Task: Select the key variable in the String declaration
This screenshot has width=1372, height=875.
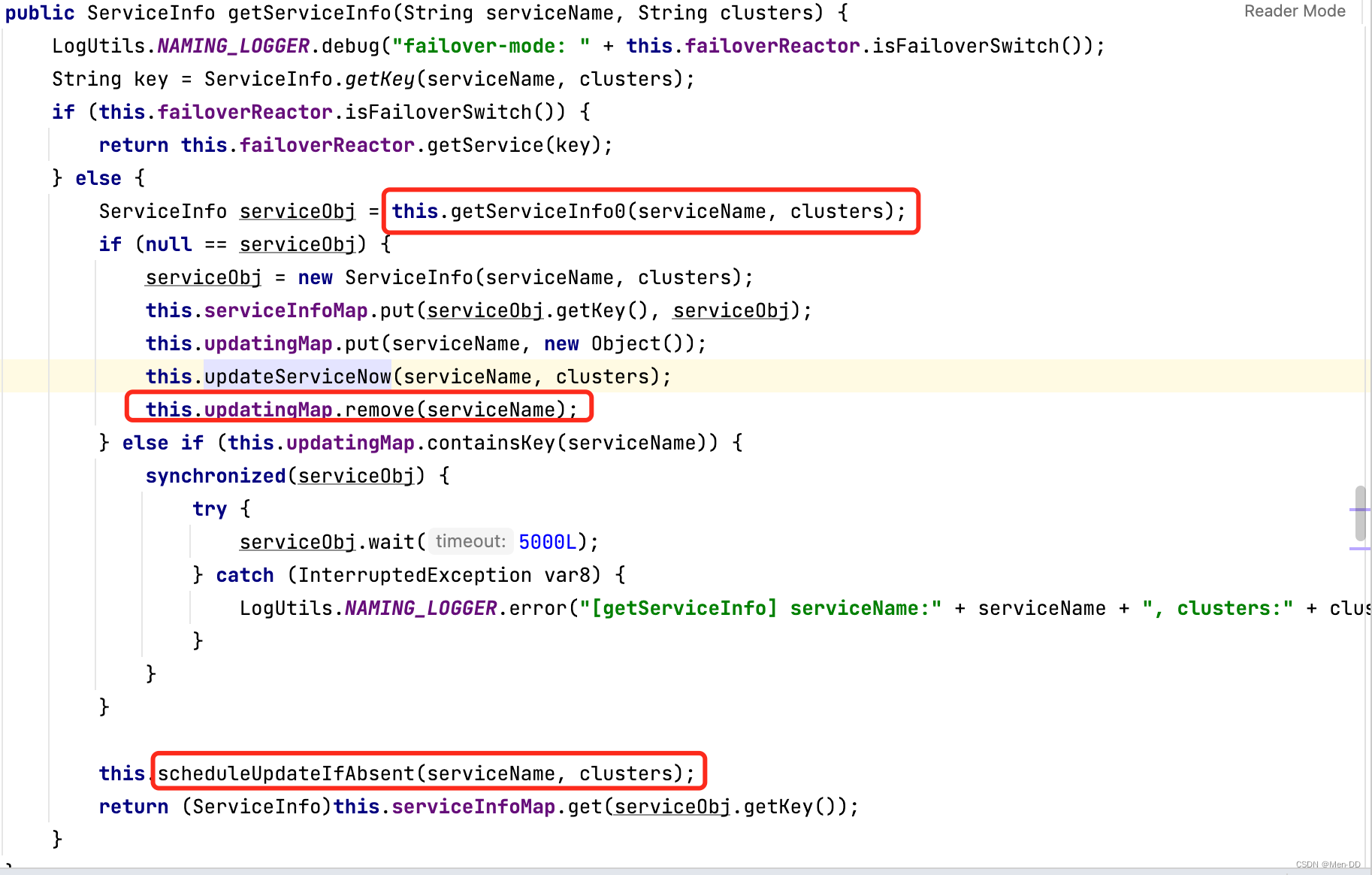Action: (151, 79)
